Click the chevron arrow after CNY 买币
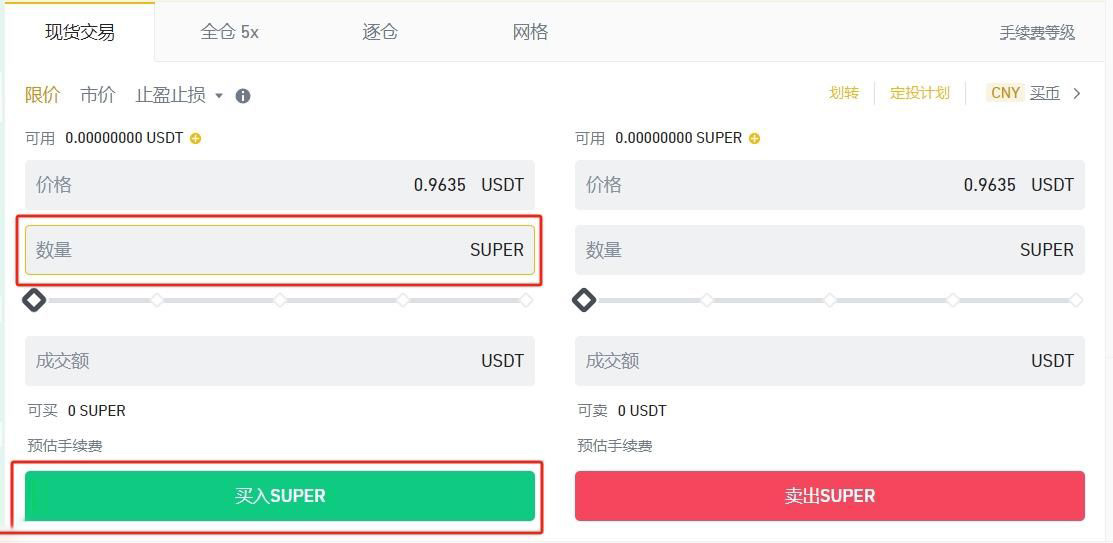Screen dimensions: 1113x543 coord(1077,94)
